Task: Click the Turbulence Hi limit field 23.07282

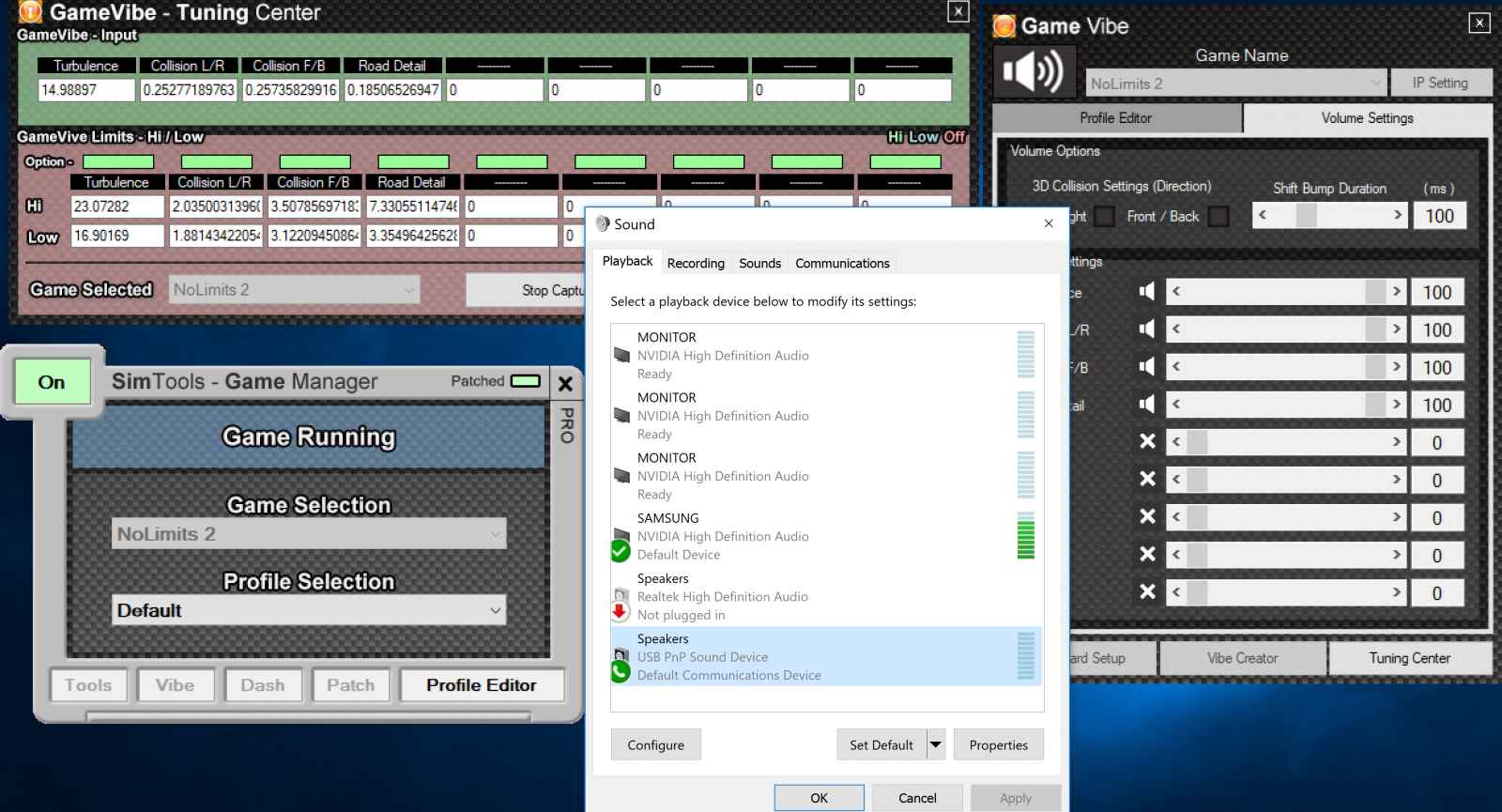Action: pos(117,207)
